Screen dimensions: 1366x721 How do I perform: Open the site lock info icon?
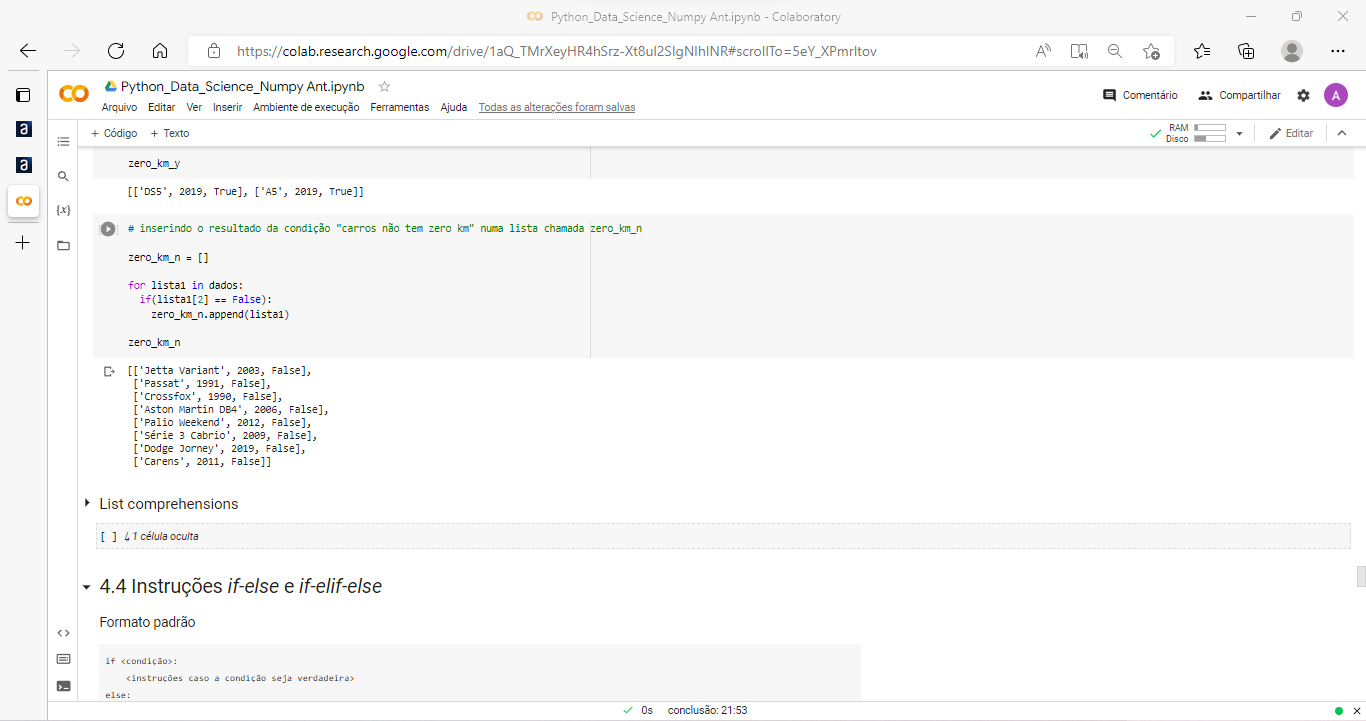click(213, 51)
